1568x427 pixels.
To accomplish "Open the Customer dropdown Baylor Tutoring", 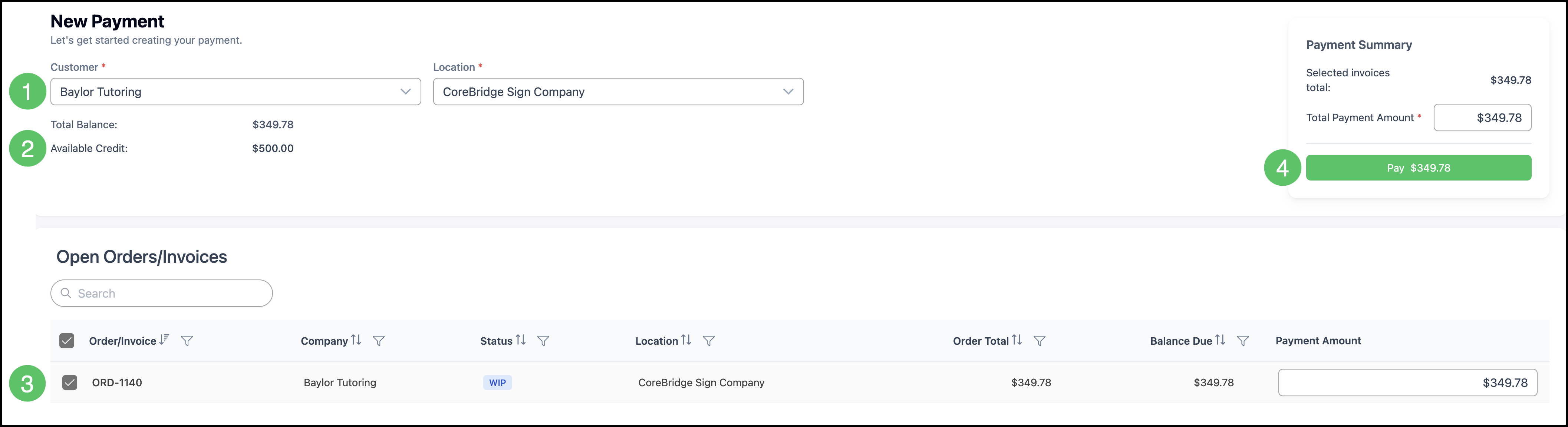I will click(235, 92).
